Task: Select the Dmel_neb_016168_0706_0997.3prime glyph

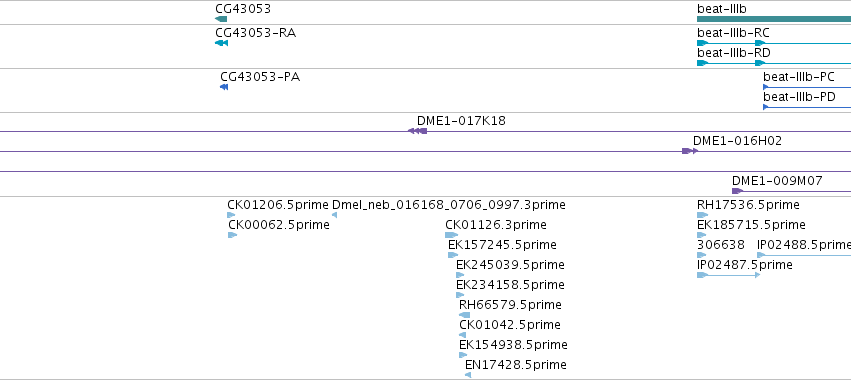Action: (334, 215)
